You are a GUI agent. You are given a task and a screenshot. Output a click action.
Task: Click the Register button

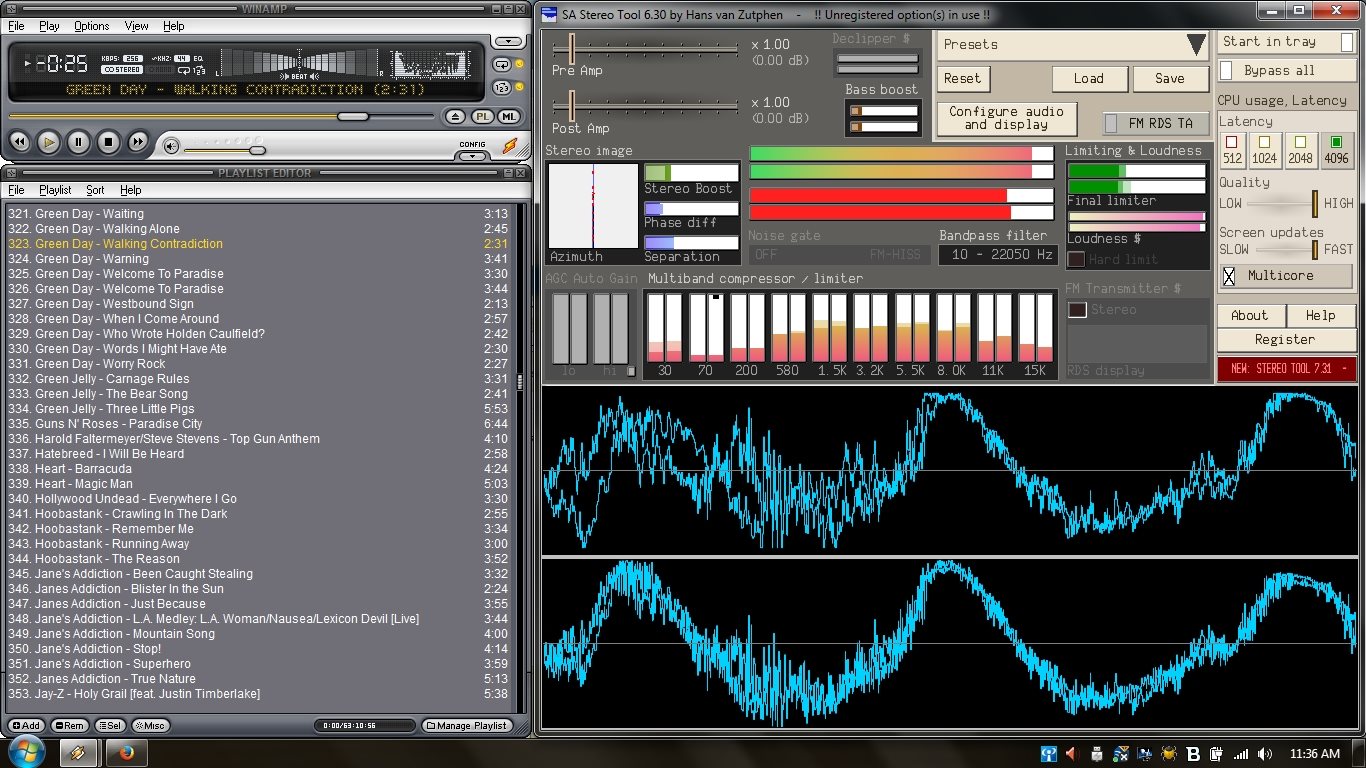tap(1285, 340)
